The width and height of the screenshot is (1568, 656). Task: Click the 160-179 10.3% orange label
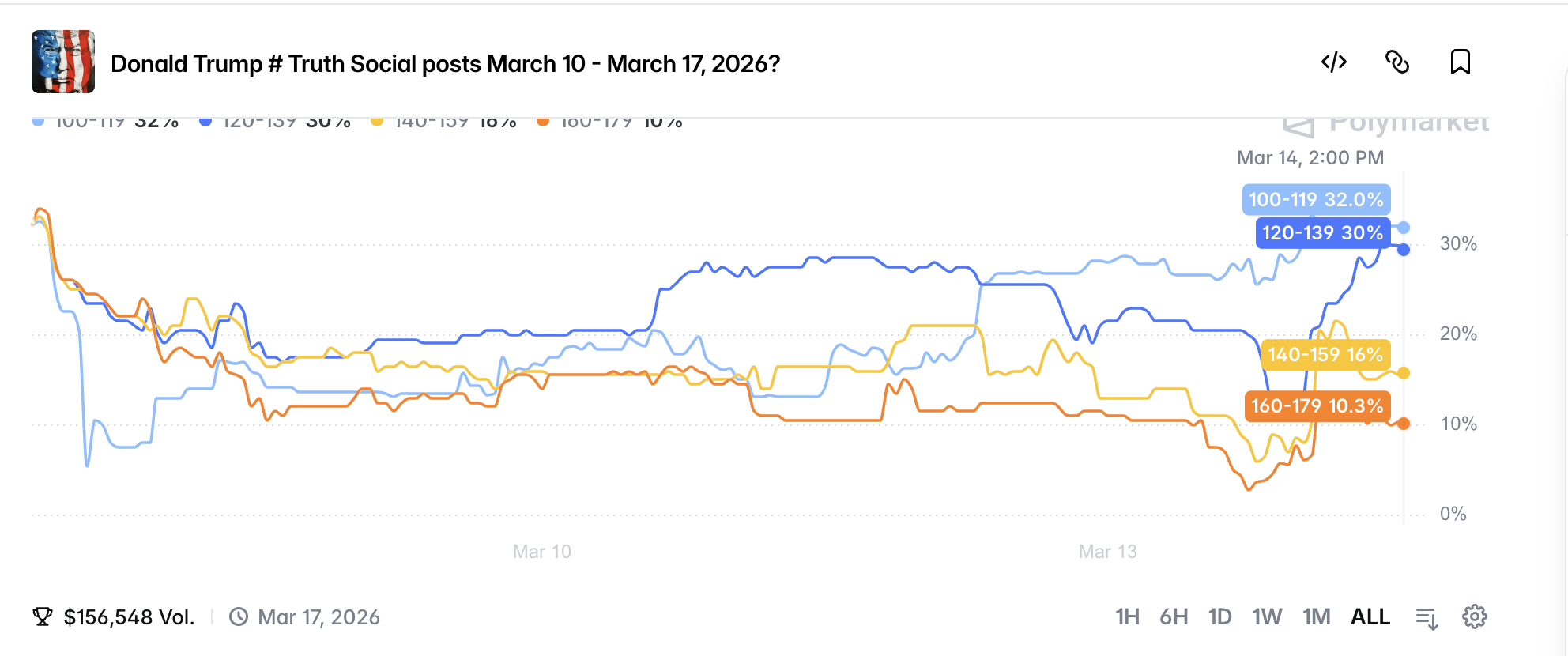tap(1317, 406)
